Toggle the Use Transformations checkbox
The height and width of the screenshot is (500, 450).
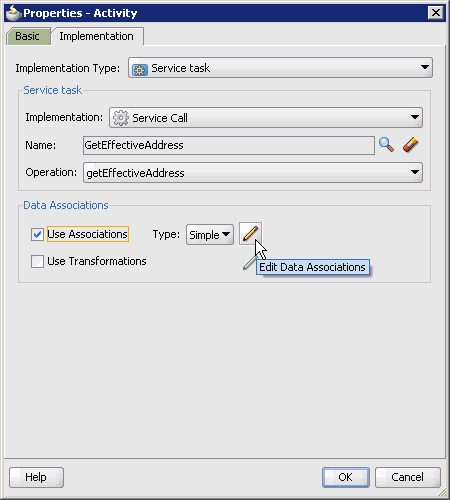coord(37,261)
